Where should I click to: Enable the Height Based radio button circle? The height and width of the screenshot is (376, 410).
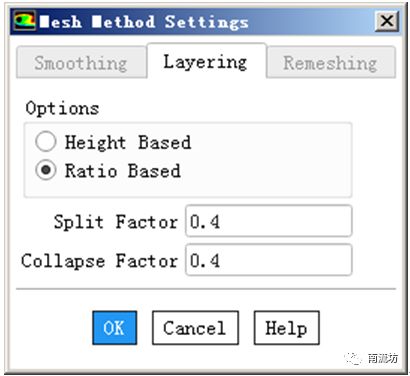pyautogui.click(x=46, y=141)
